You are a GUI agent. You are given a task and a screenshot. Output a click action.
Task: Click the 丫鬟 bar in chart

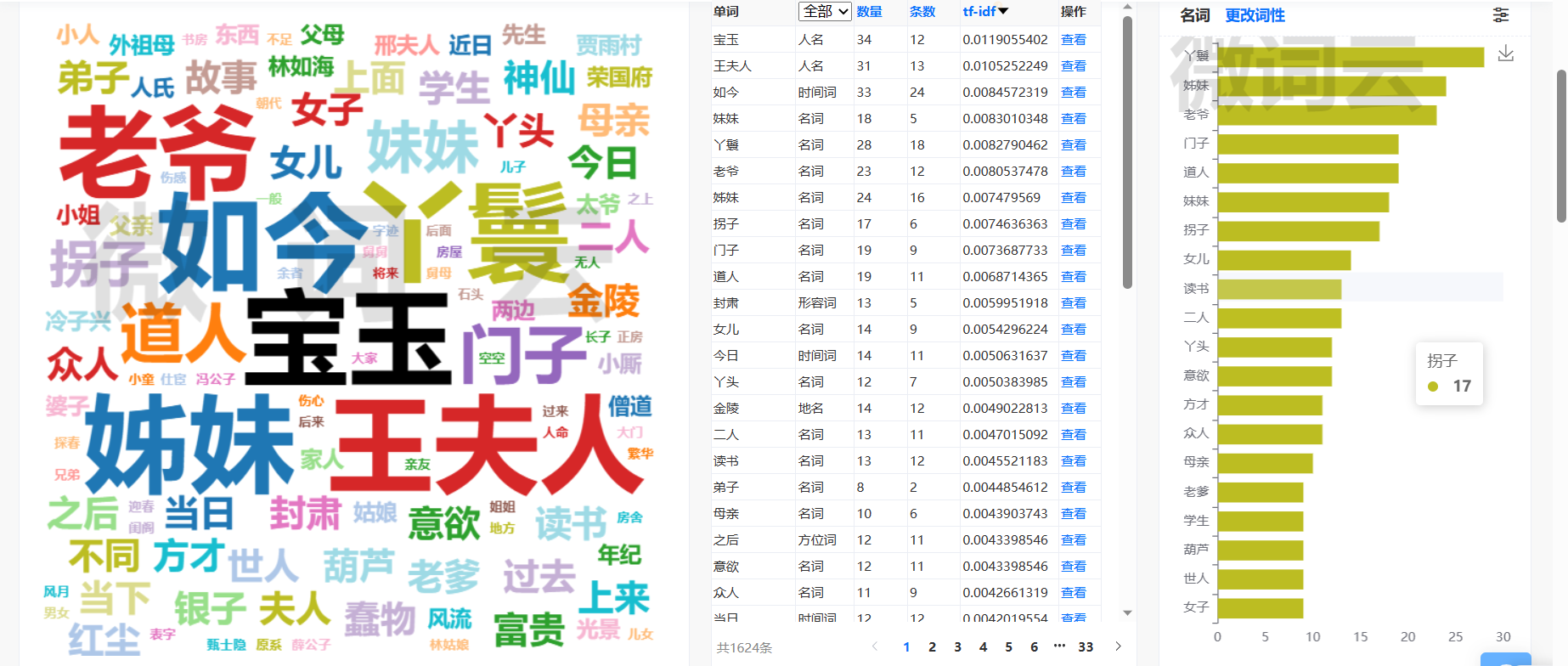1351,56
